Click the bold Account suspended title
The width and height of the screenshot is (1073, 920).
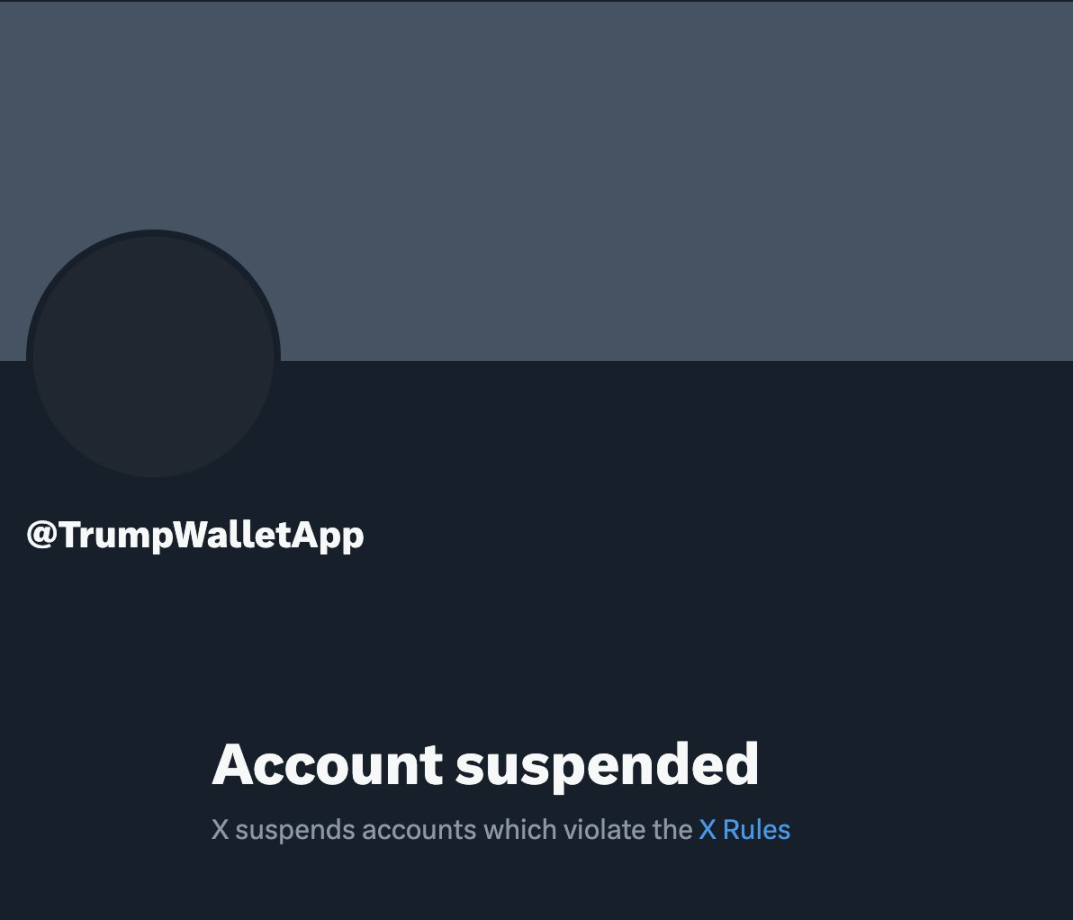tap(486, 765)
